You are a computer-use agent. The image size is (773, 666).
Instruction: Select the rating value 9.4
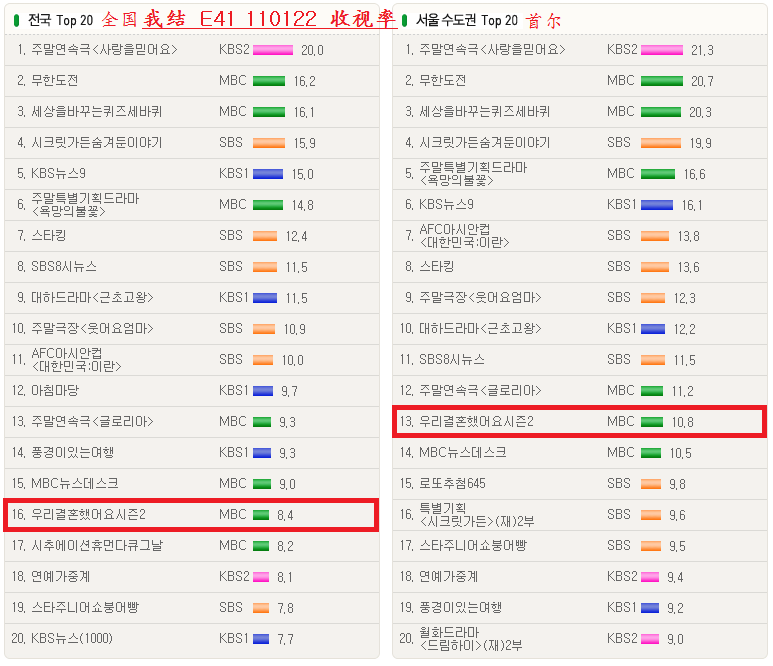click(675, 578)
